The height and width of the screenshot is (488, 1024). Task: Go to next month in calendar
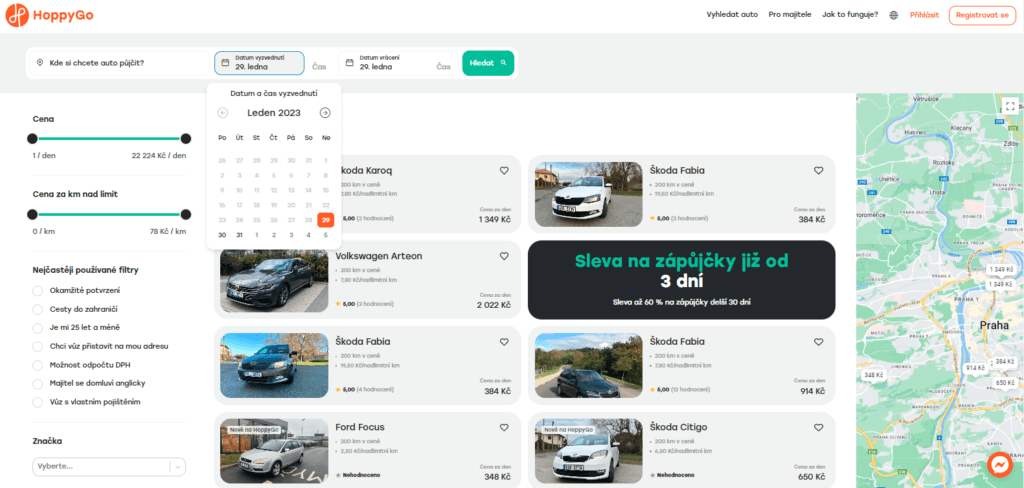[325, 113]
